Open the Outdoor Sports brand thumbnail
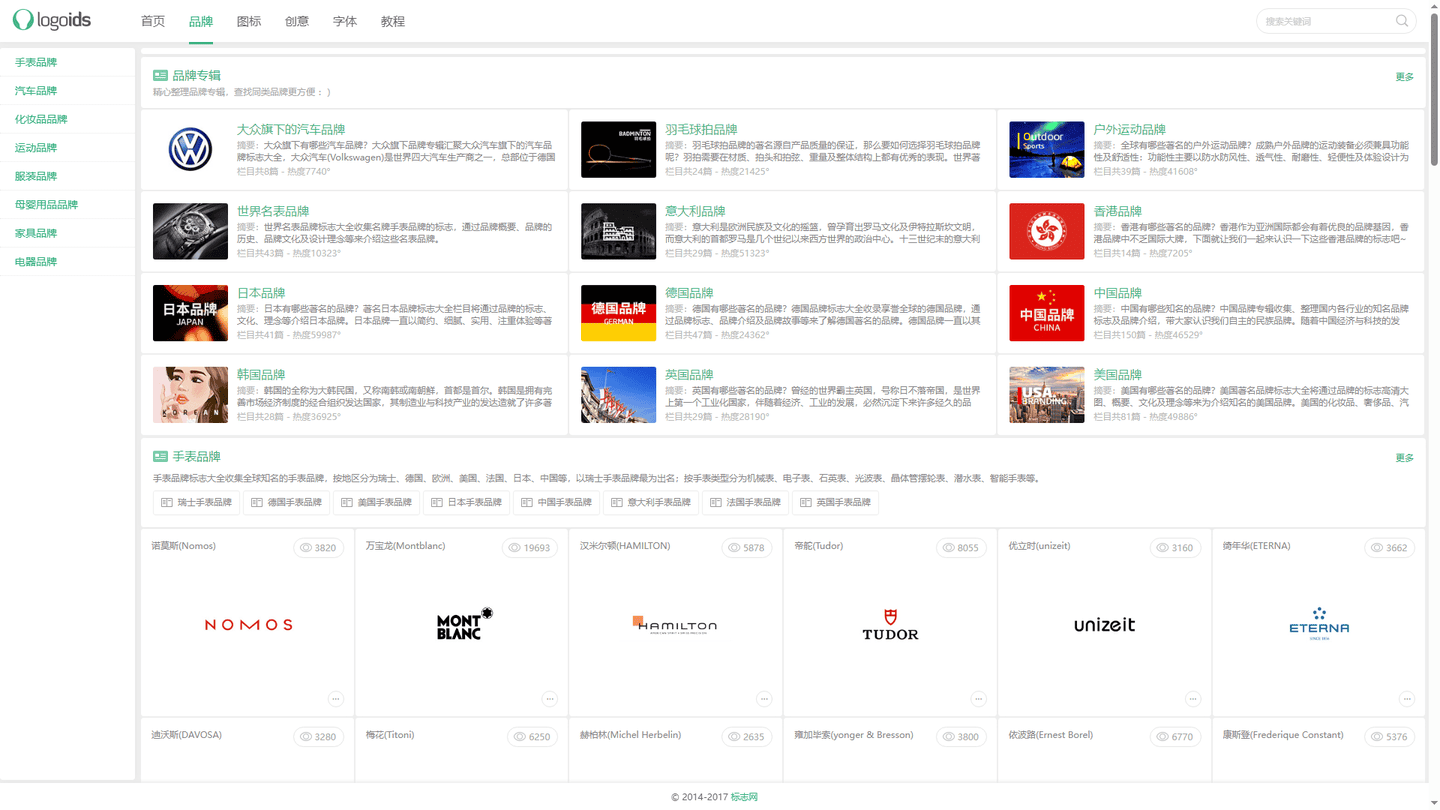1440x810 pixels. [x=1047, y=150]
